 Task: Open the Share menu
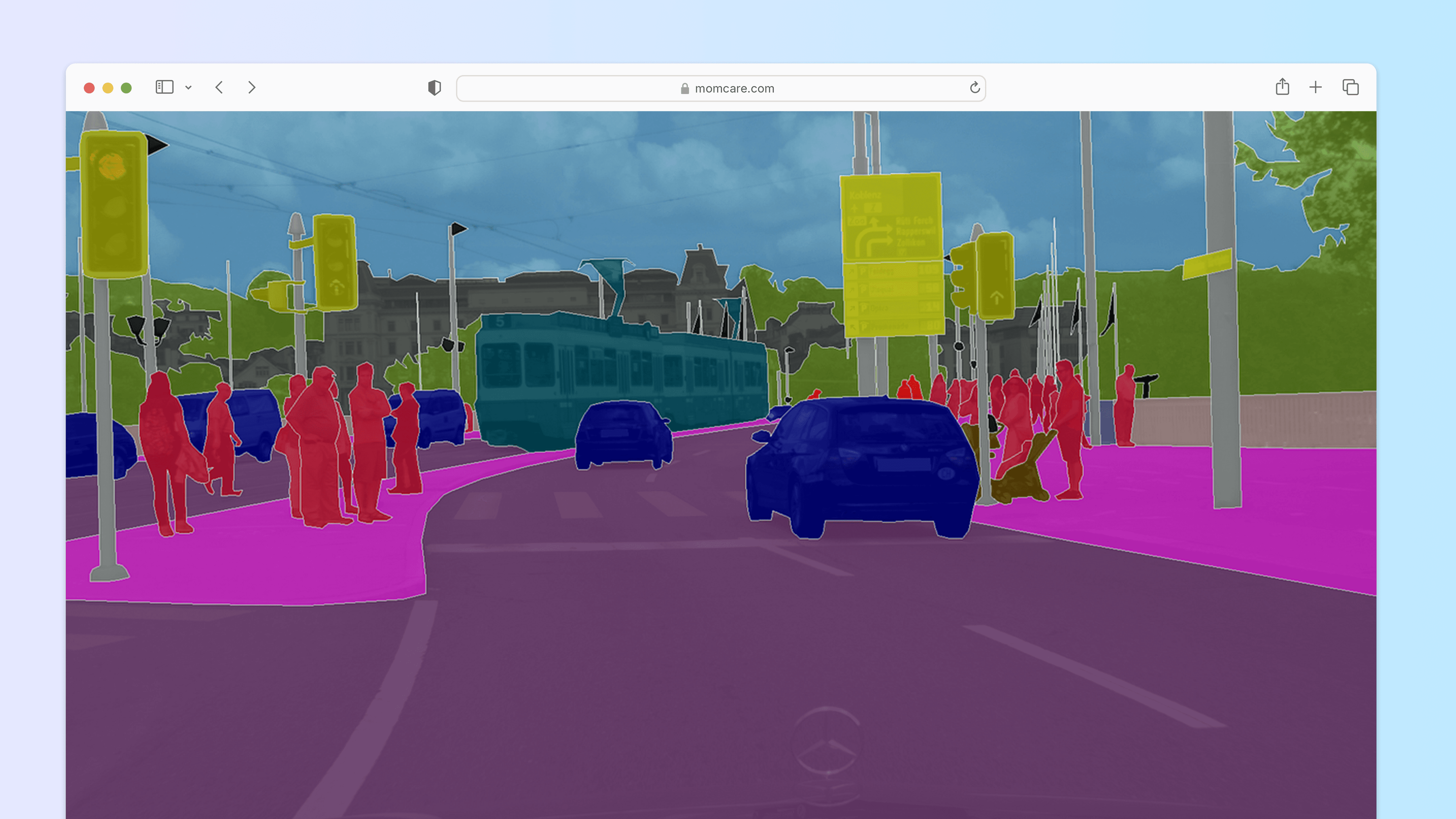(x=1282, y=87)
